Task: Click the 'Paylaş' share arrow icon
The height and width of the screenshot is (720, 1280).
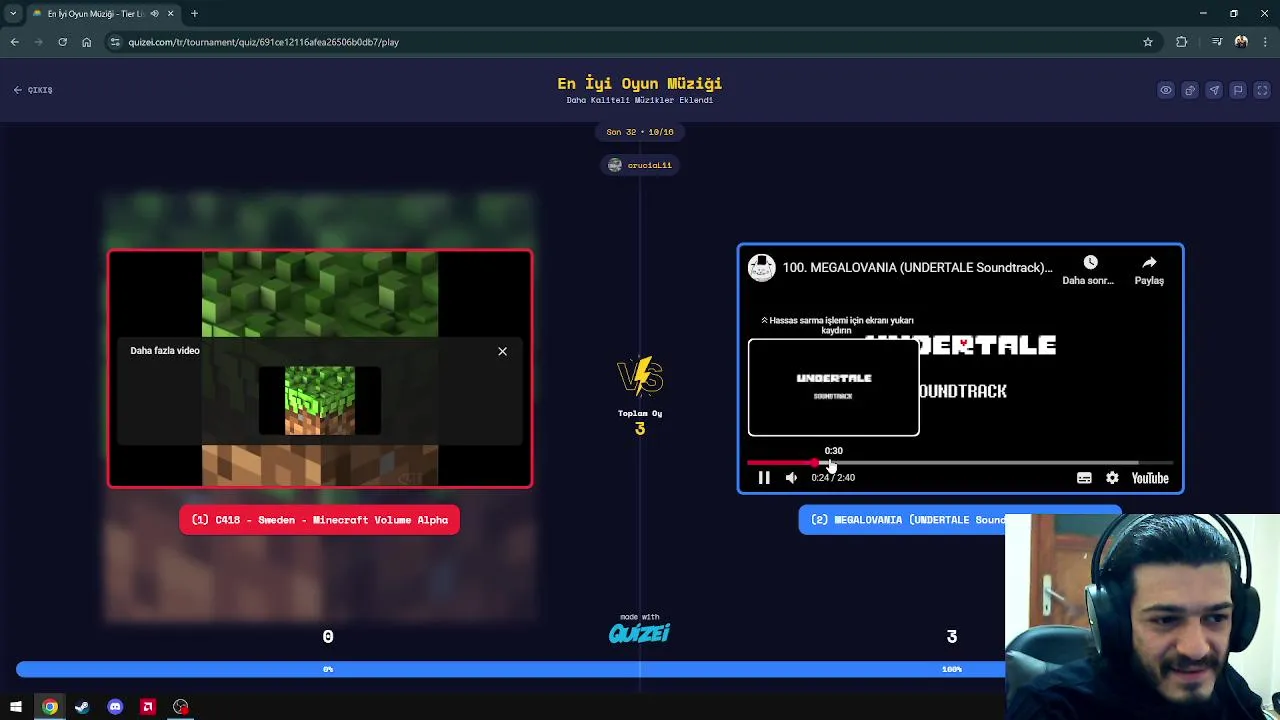Action: [1149, 263]
